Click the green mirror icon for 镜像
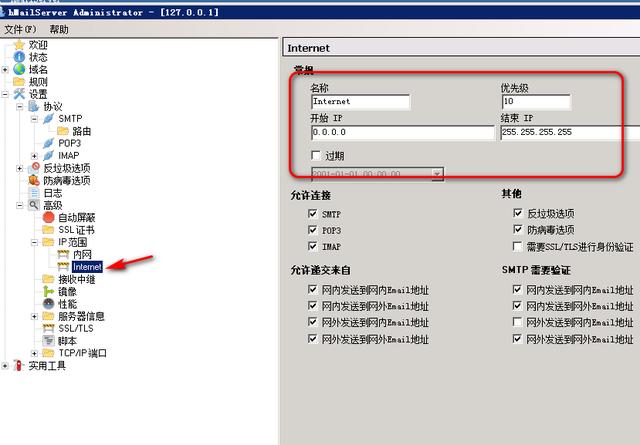The height and width of the screenshot is (445, 640). (x=49, y=291)
